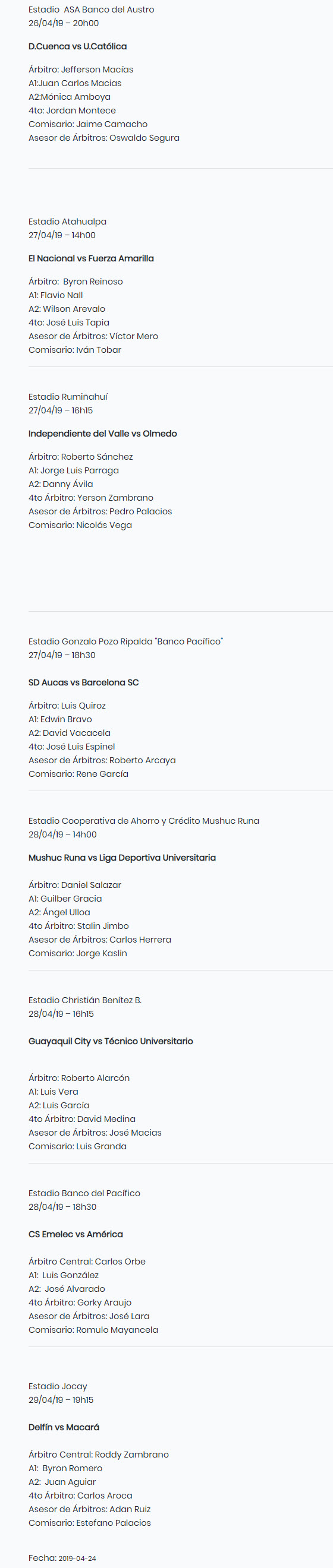This screenshot has width=333, height=1568.
Task: Select the SD Aucas vs Barcelona SC heading
Action: pyautogui.click(x=84, y=682)
